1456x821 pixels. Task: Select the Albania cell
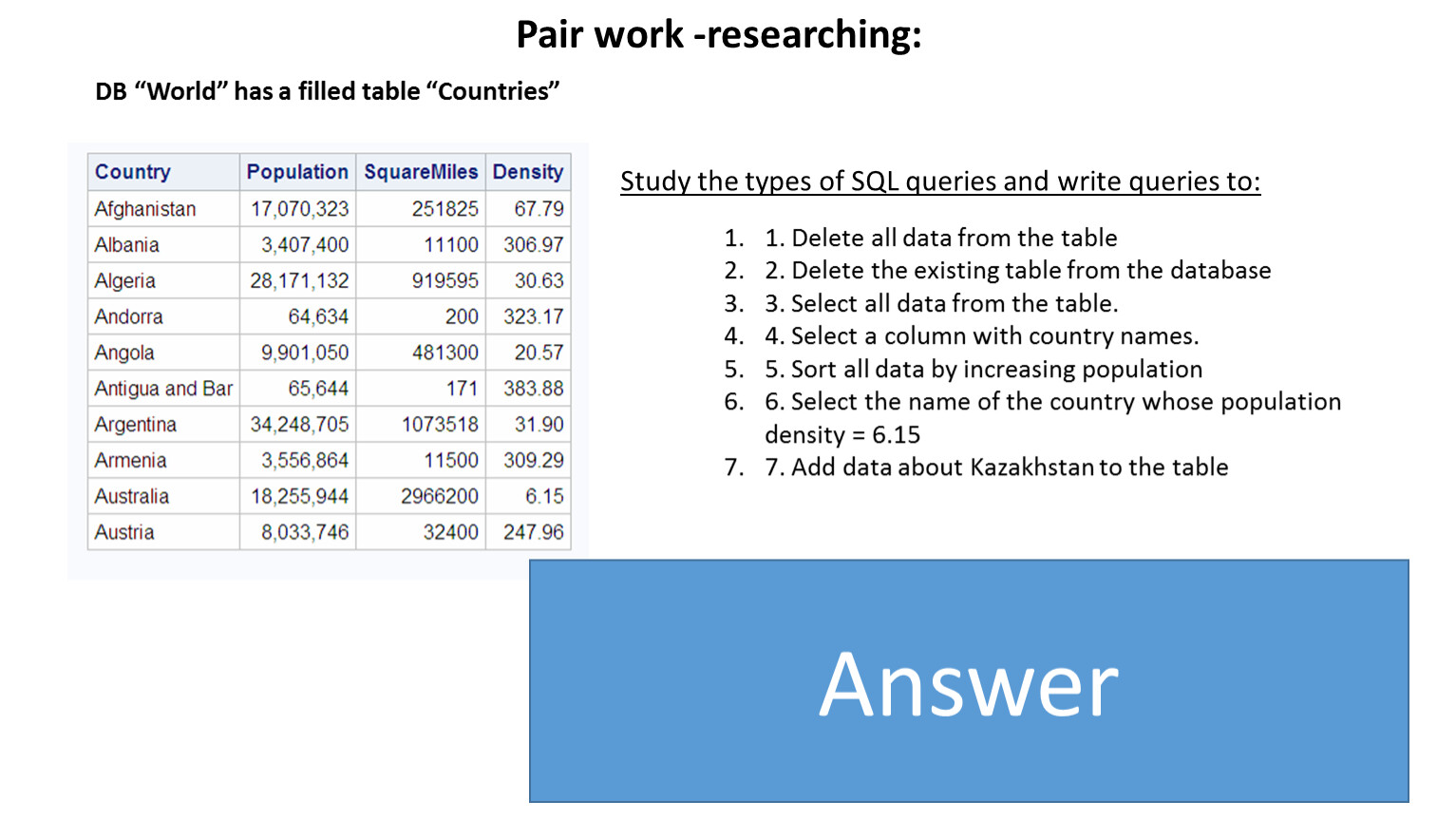click(163, 245)
